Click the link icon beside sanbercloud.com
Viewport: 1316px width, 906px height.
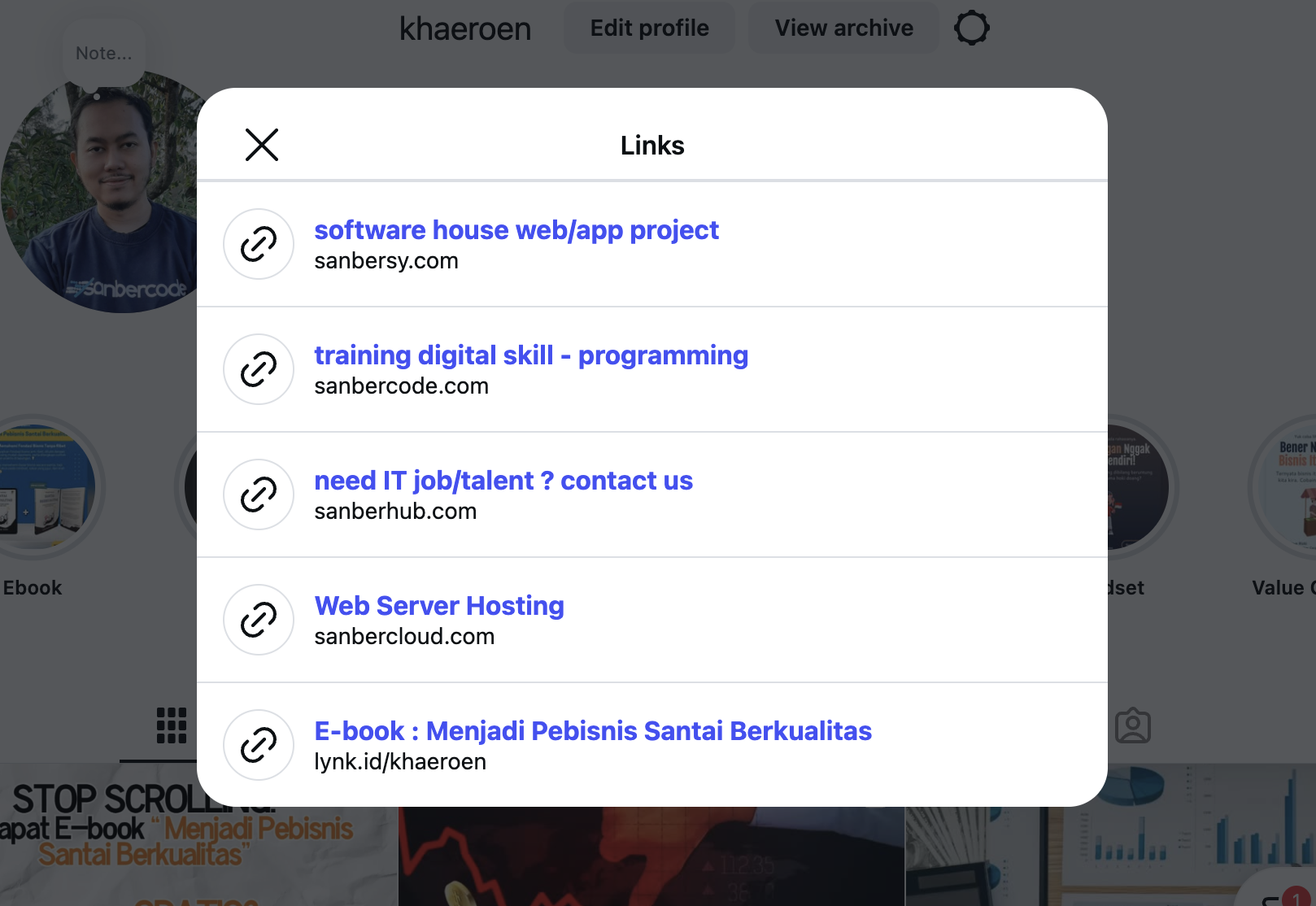pyautogui.click(x=259, y=620)
